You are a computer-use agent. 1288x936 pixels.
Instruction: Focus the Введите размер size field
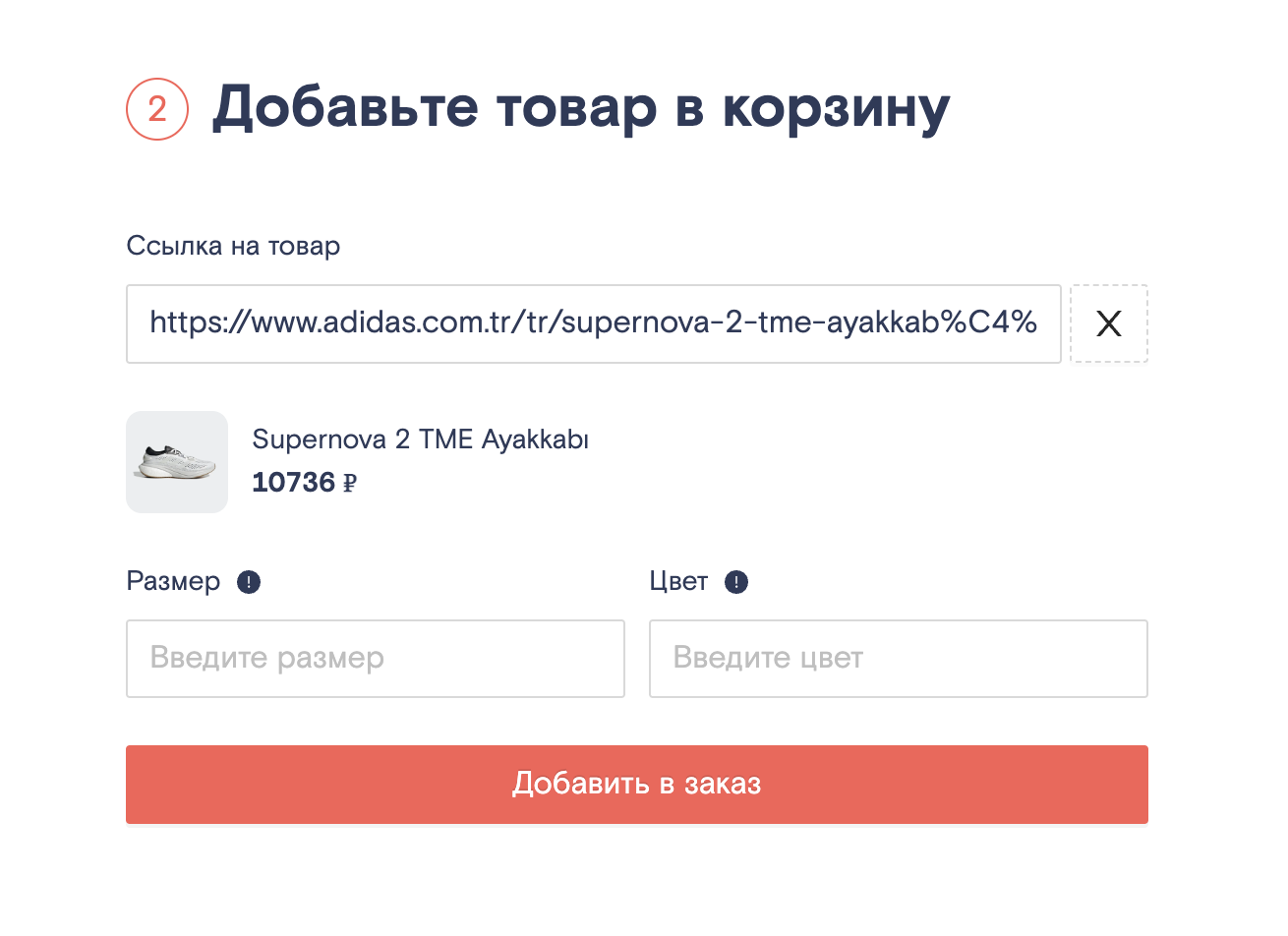(x=376, y=659)
